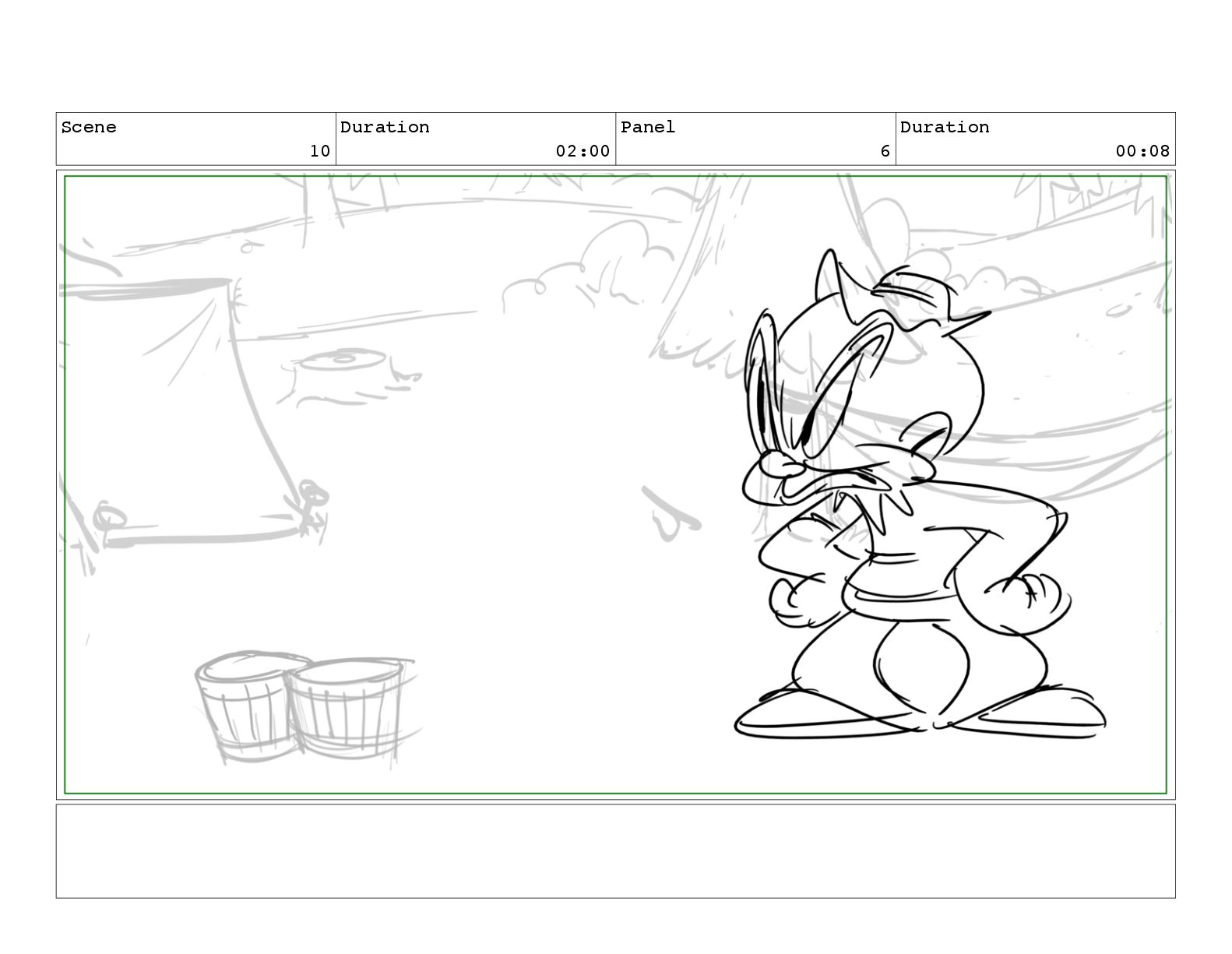
Task: Select the scene number 10
Action: (319, 151)
